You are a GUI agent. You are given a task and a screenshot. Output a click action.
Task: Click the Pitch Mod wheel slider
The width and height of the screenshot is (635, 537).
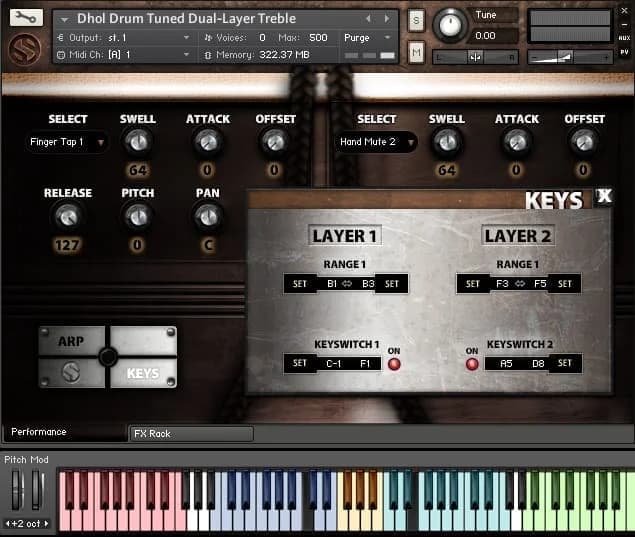[x=17, y=491]
